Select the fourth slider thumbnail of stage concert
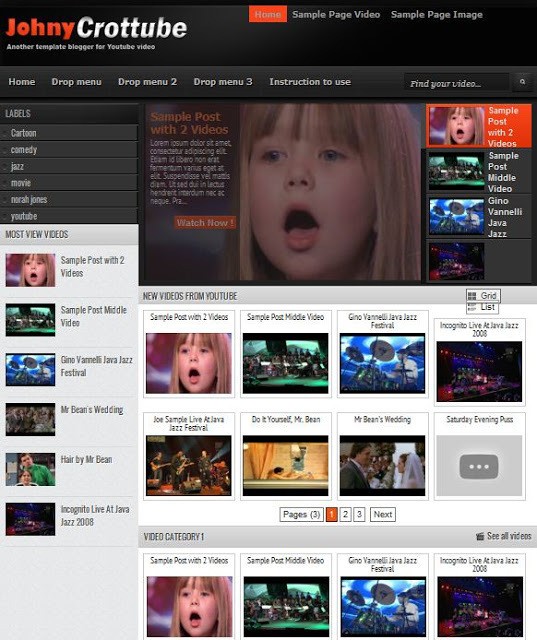The width and height of the screenshot is (537, 640). [x=456, y=261]
